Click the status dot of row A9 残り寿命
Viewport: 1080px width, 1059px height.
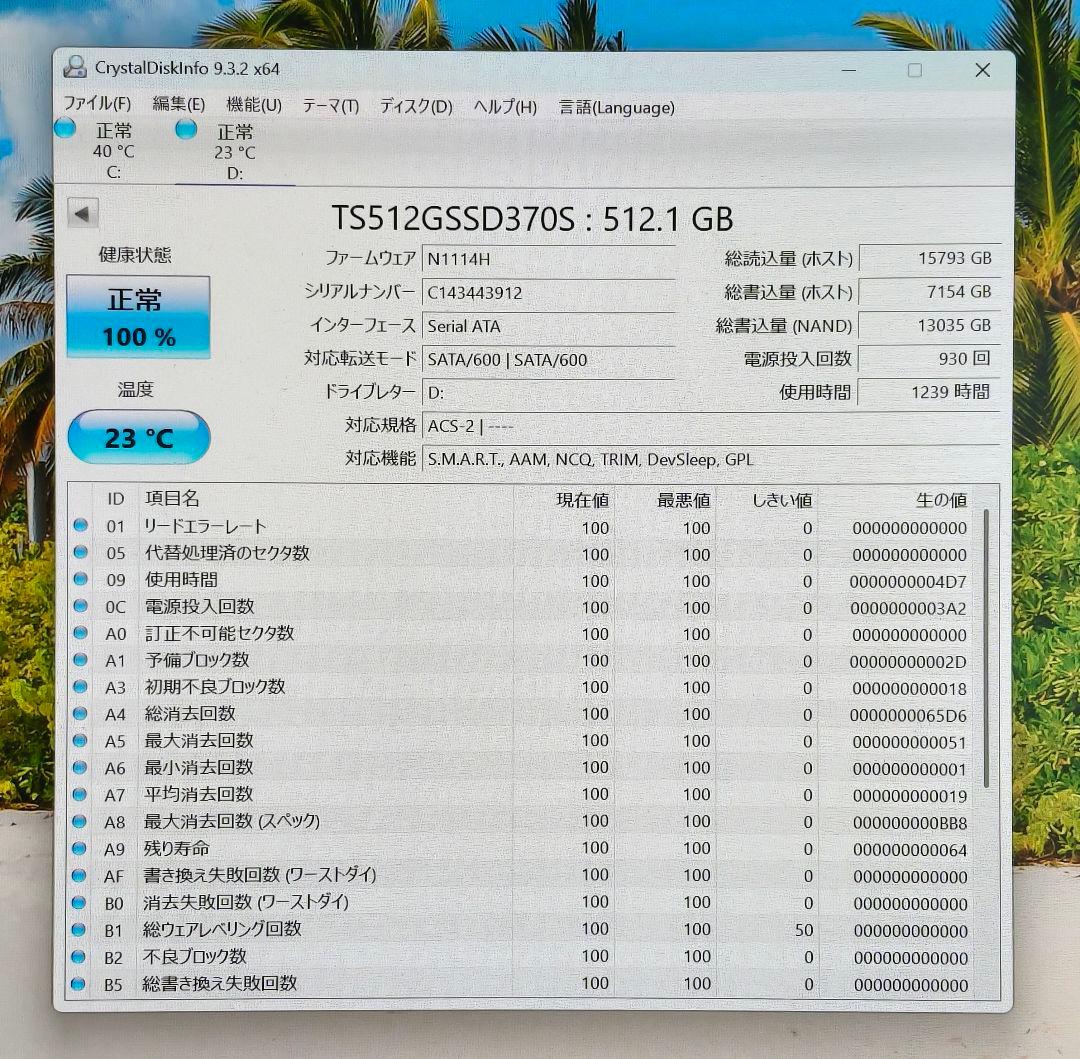(79, 848)
